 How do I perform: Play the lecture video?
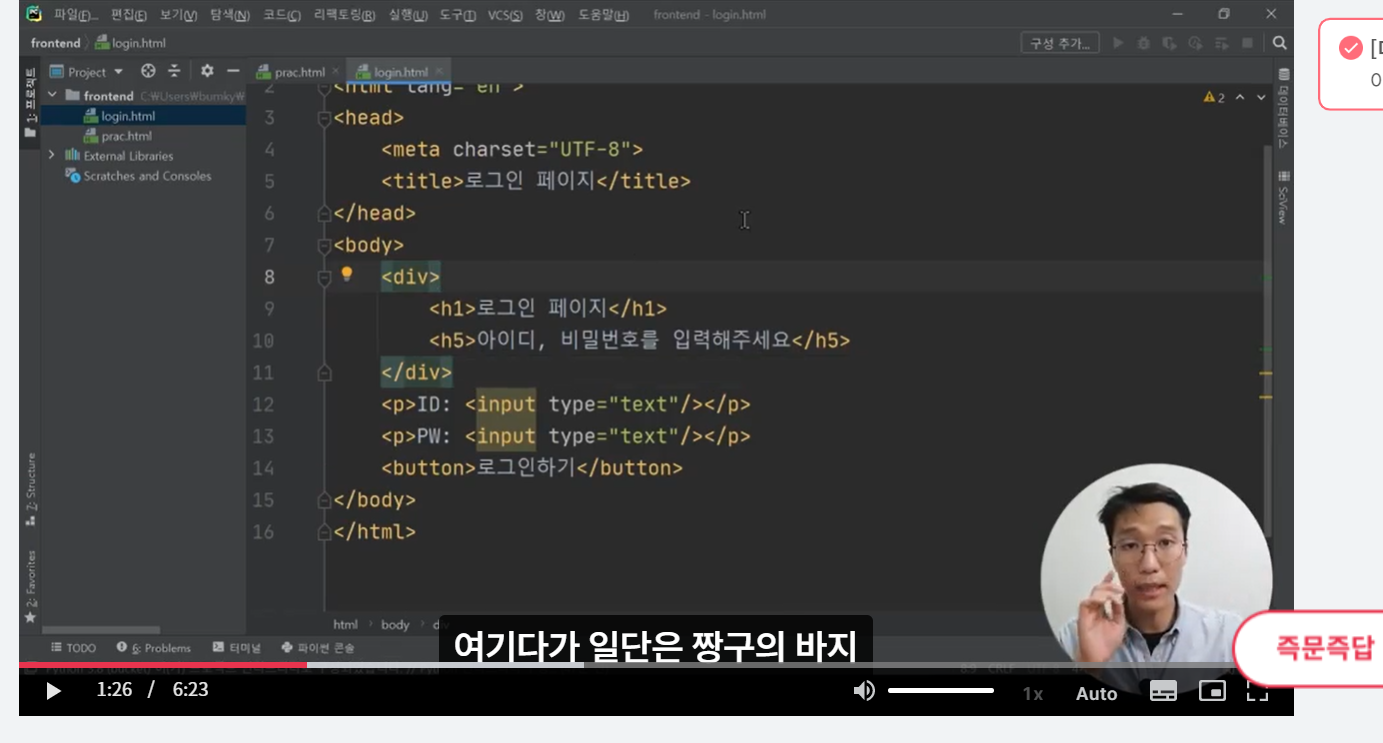coord(53,691)
